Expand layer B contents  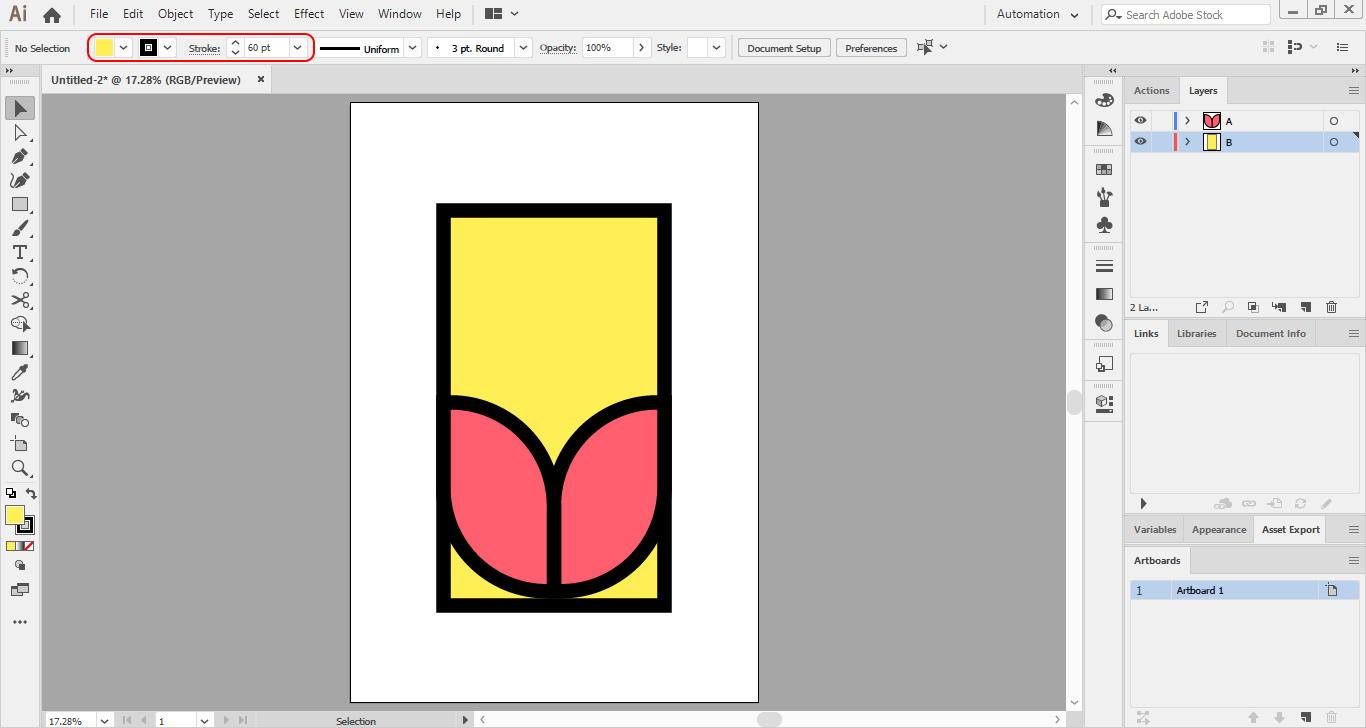[1187, 142]
